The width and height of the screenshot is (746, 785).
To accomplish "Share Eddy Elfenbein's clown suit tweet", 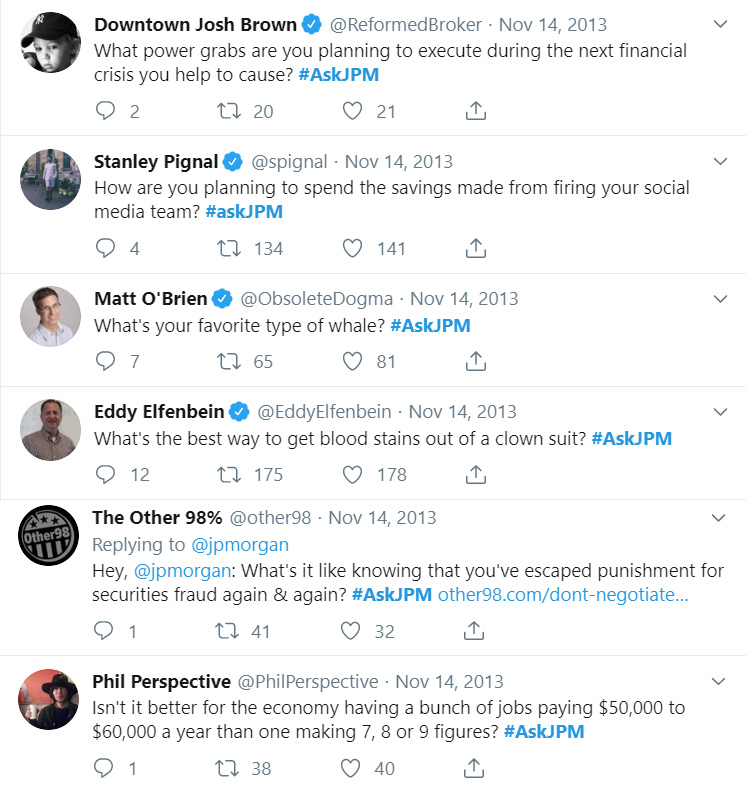I will pos(476,474).
